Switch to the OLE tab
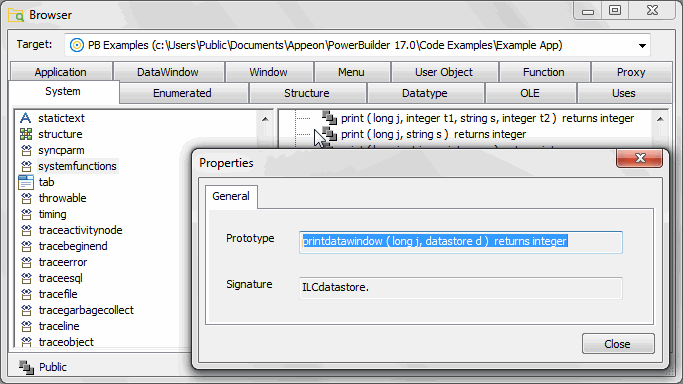683x384 pixels. [x=530, y=93]
